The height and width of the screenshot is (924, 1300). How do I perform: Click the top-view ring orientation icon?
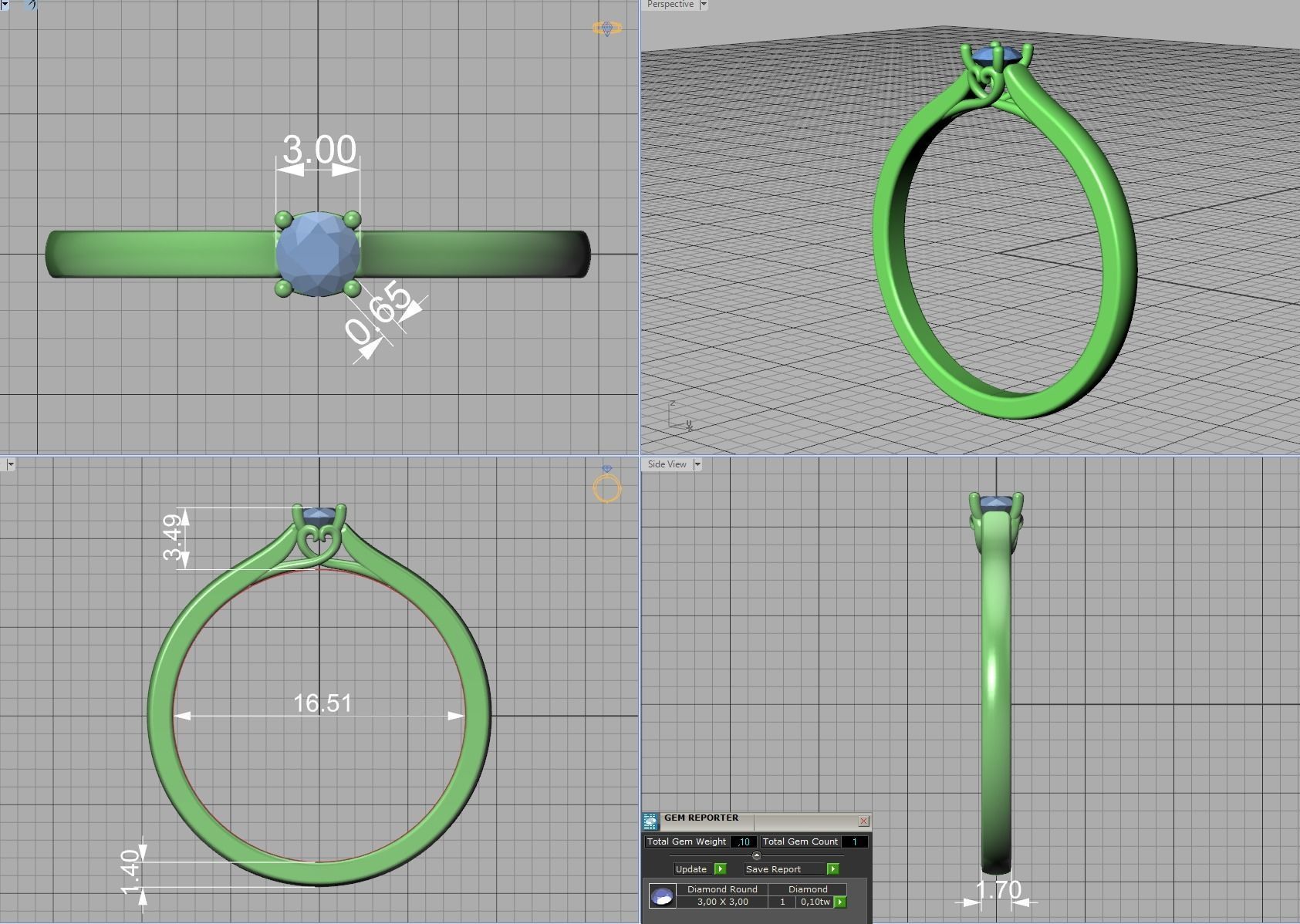pos(606,29)
